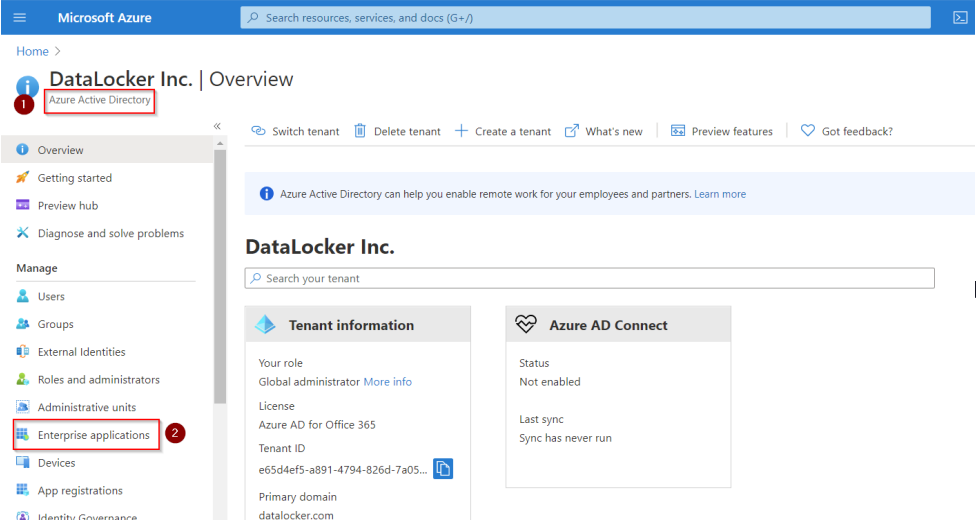Screen dimensions: 976x525
Task: Click the Azure AD Connect heartbeat icon
Action: pos(526,324)
